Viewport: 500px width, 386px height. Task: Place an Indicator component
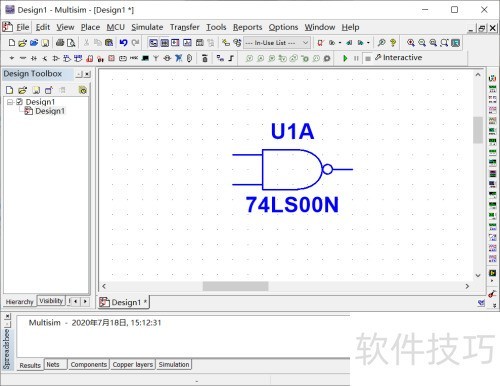[x=111, y=58]
